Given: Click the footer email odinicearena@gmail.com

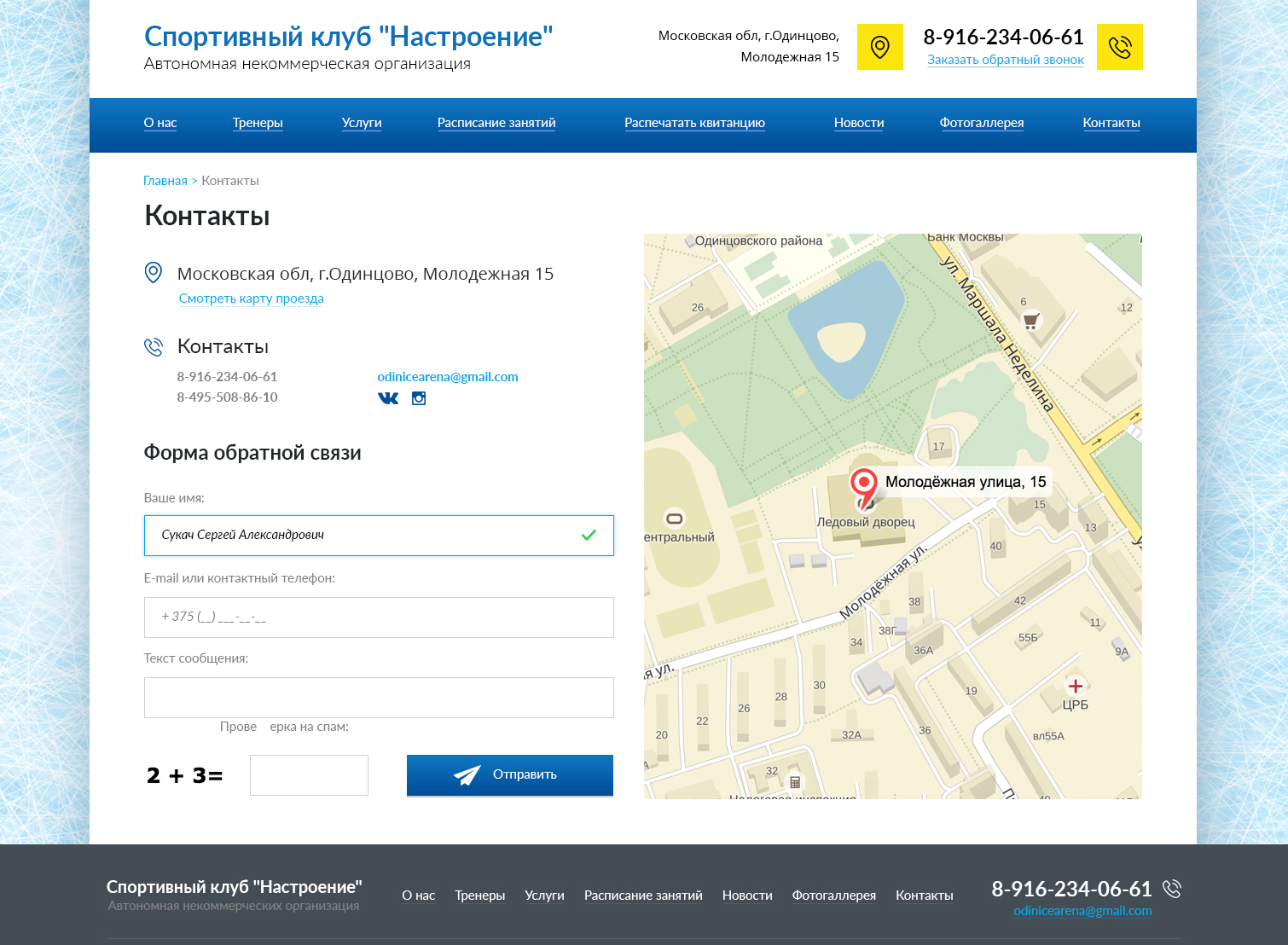Looking at the screenshot, I should pos(1082,911).
